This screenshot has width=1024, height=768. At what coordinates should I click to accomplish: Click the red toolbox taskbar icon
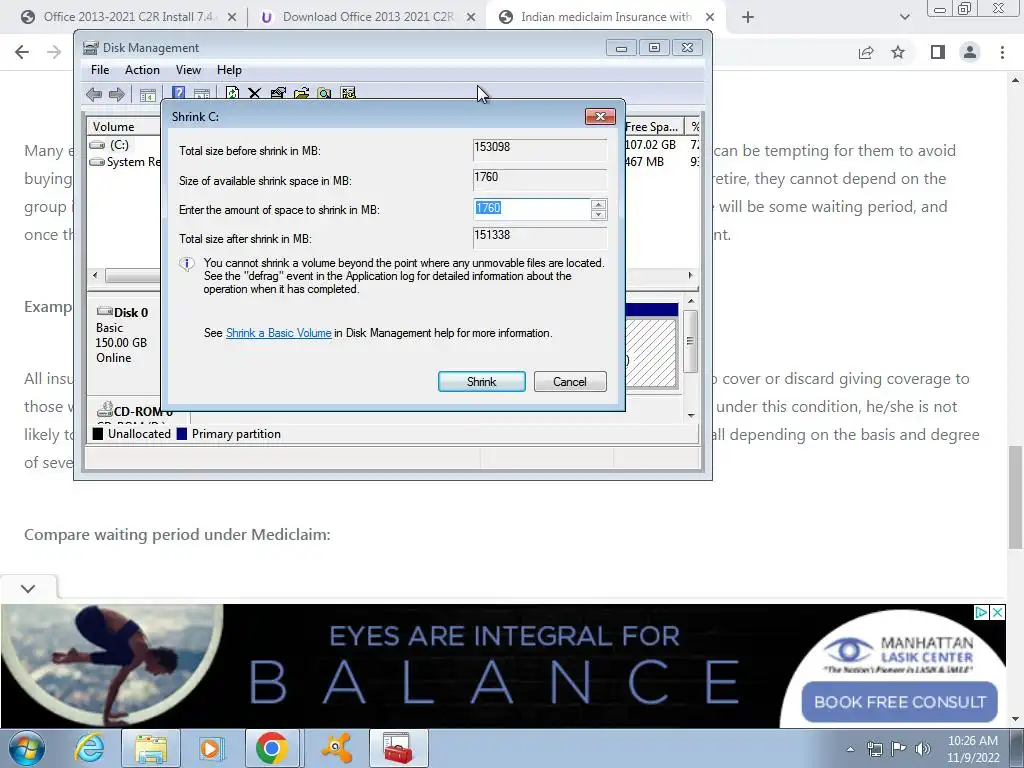398,748
